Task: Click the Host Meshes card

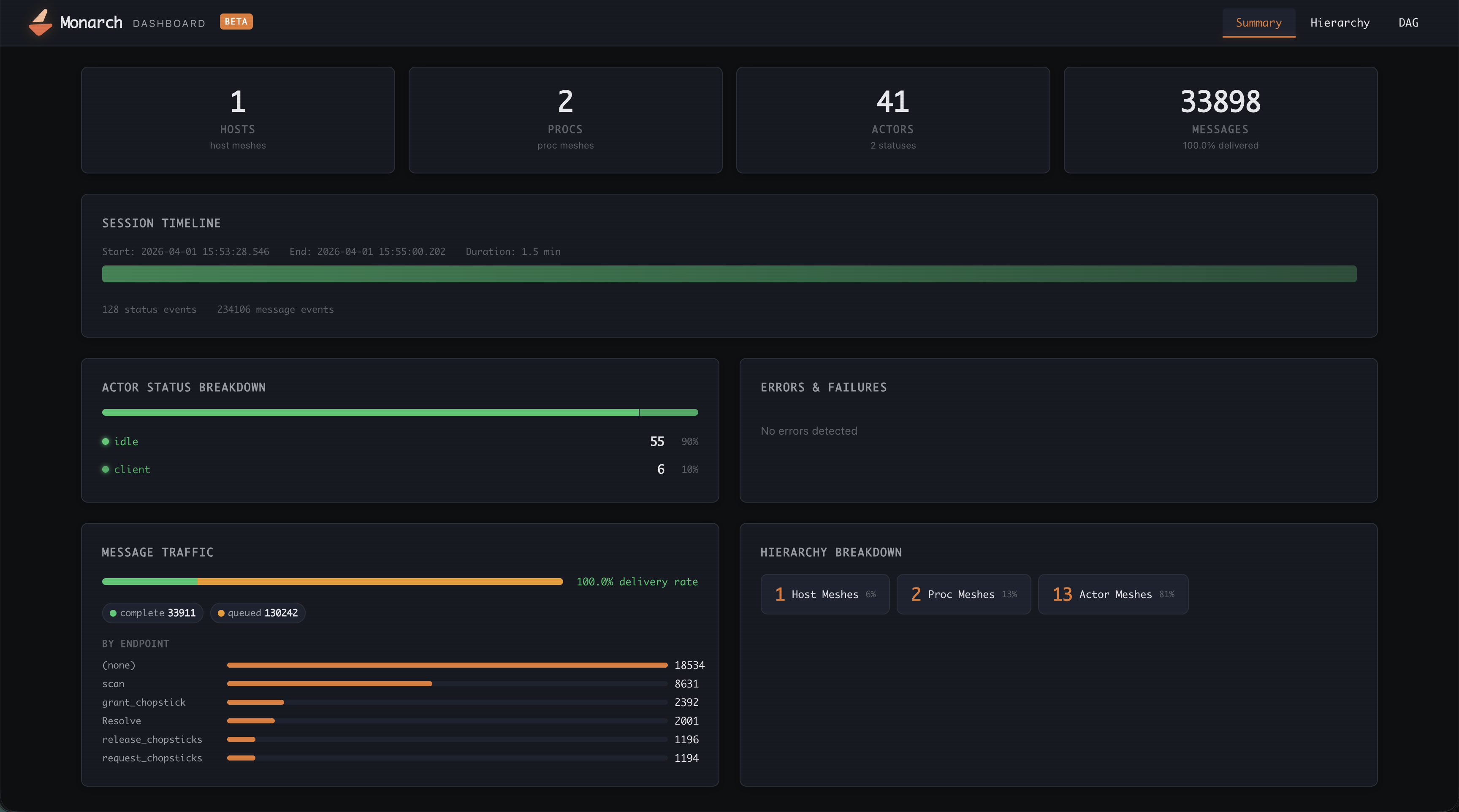Action: pos(824,594)
